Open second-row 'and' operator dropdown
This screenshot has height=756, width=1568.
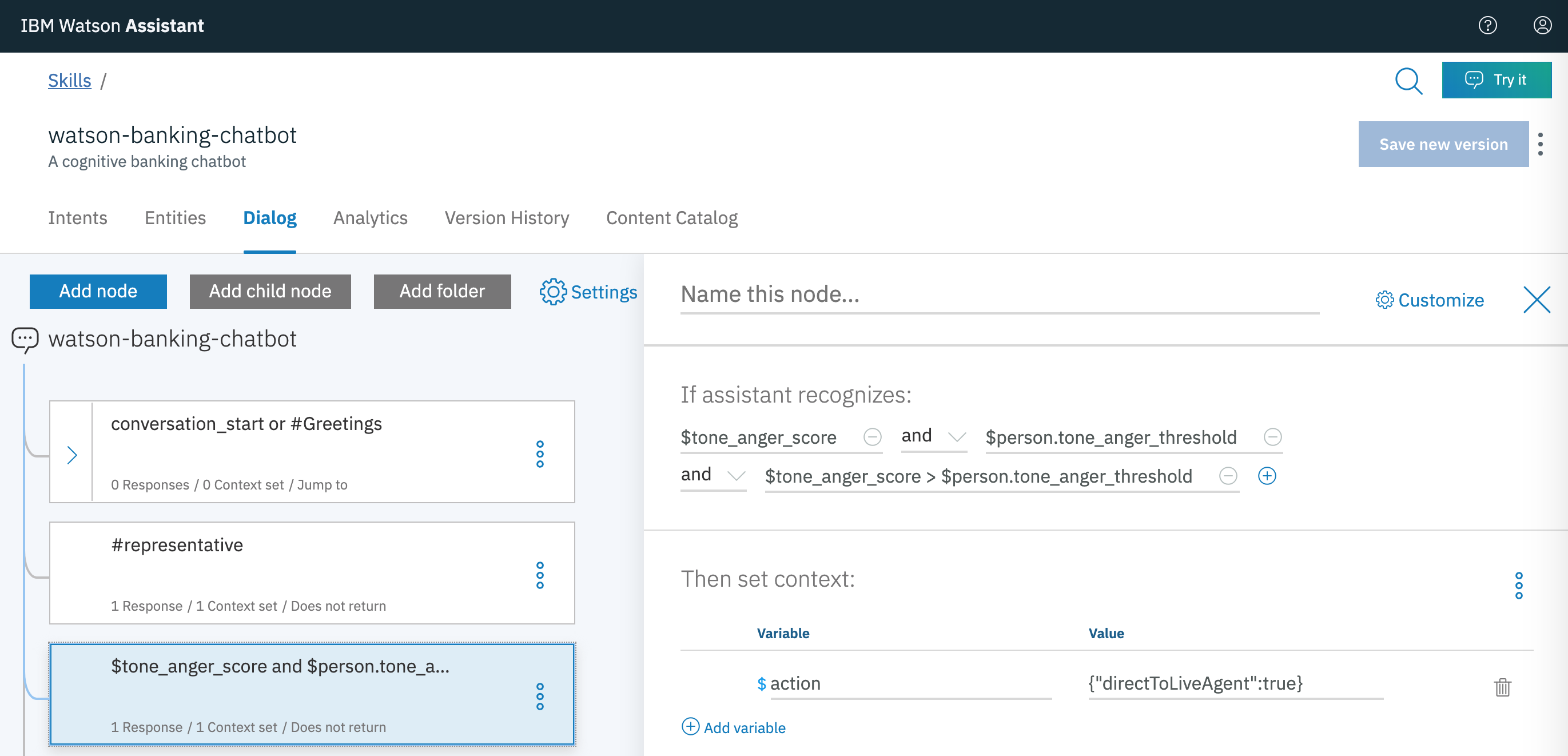pos(713,475)
